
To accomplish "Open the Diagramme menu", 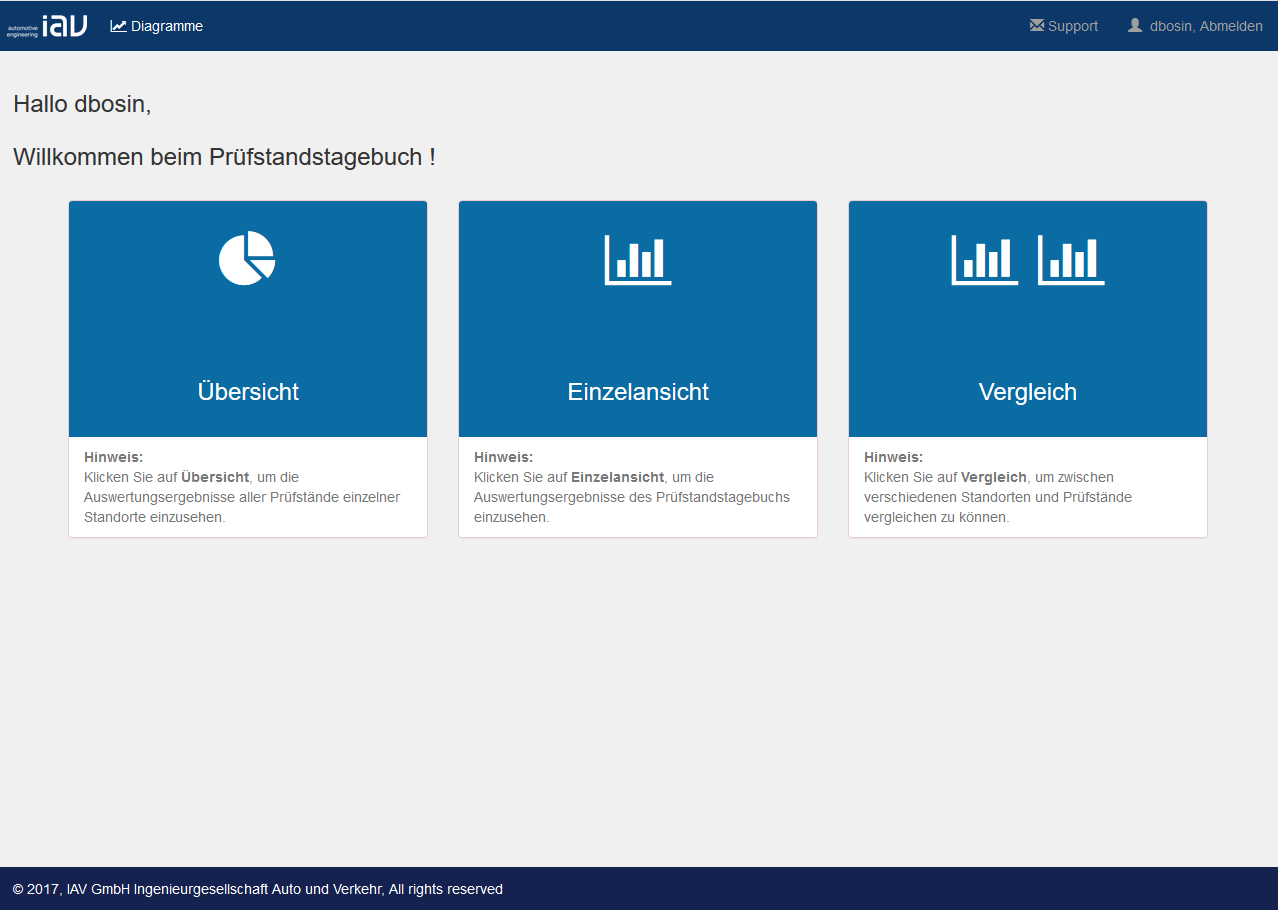I will coord(157,26).
